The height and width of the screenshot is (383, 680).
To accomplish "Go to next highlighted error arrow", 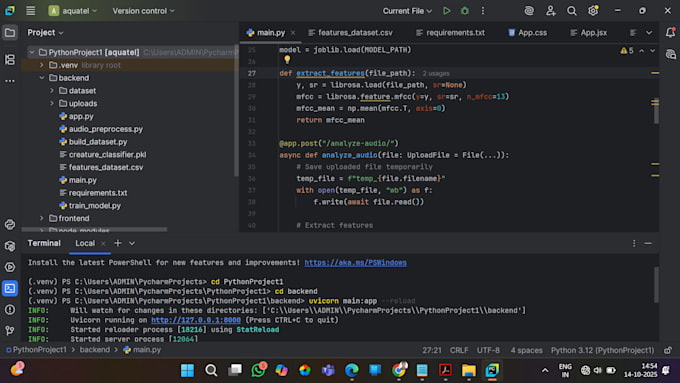I will (x=652, y=51).
